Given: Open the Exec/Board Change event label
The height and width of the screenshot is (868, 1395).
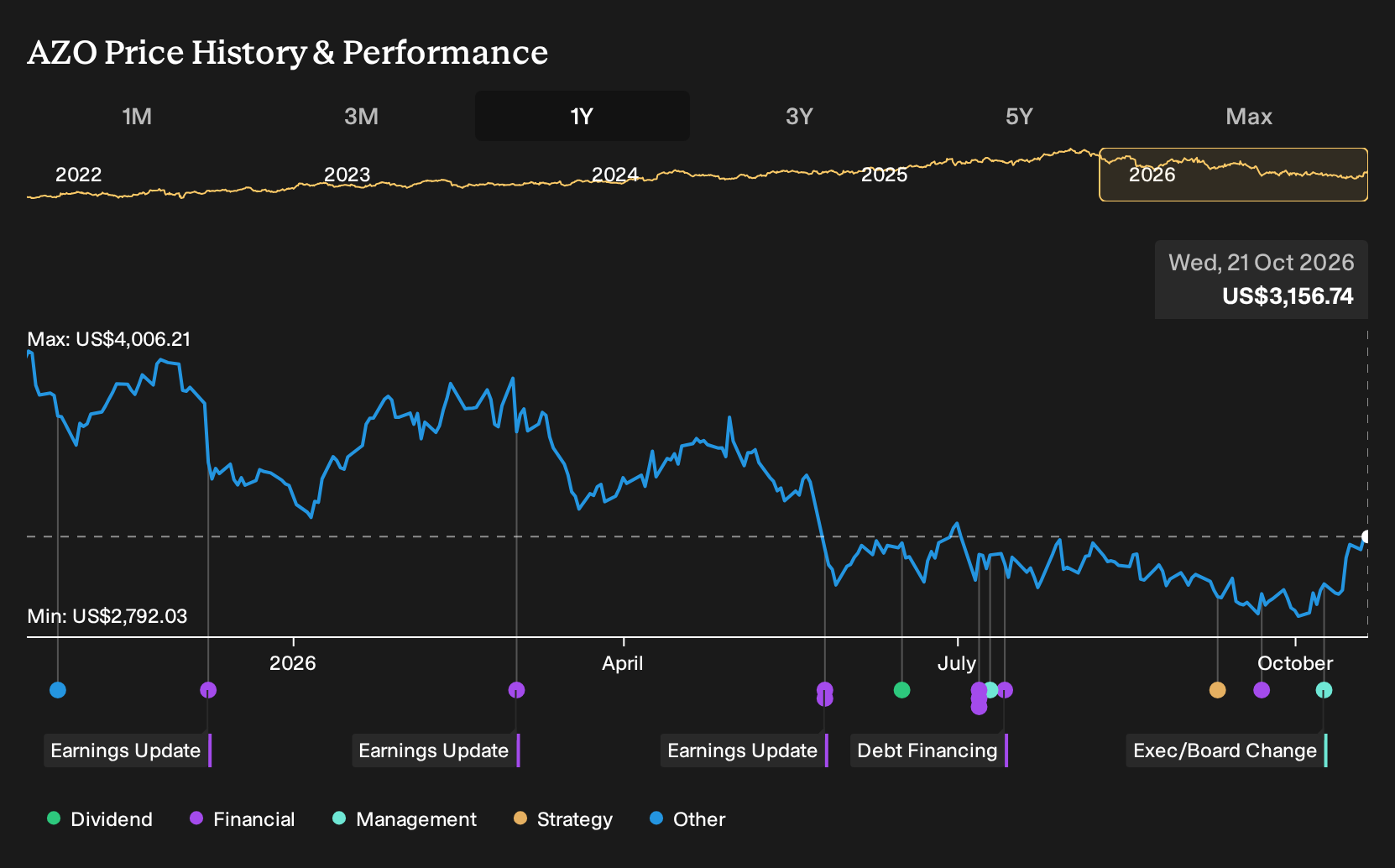Looking at the screenshot, I should (1226, 750).
